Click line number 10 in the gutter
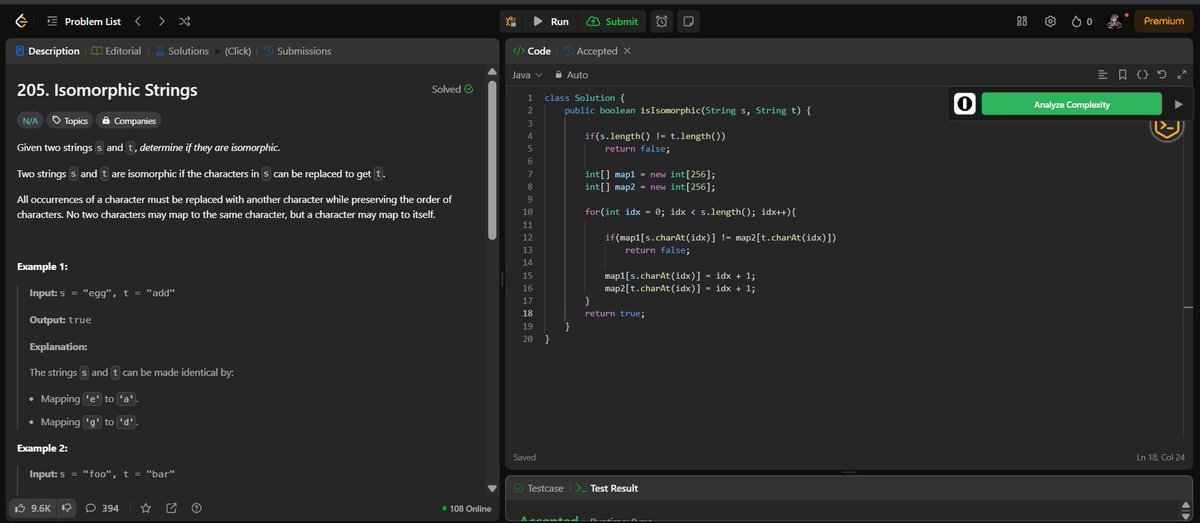This screenshot has width=1200, height=523. point(527,212)
